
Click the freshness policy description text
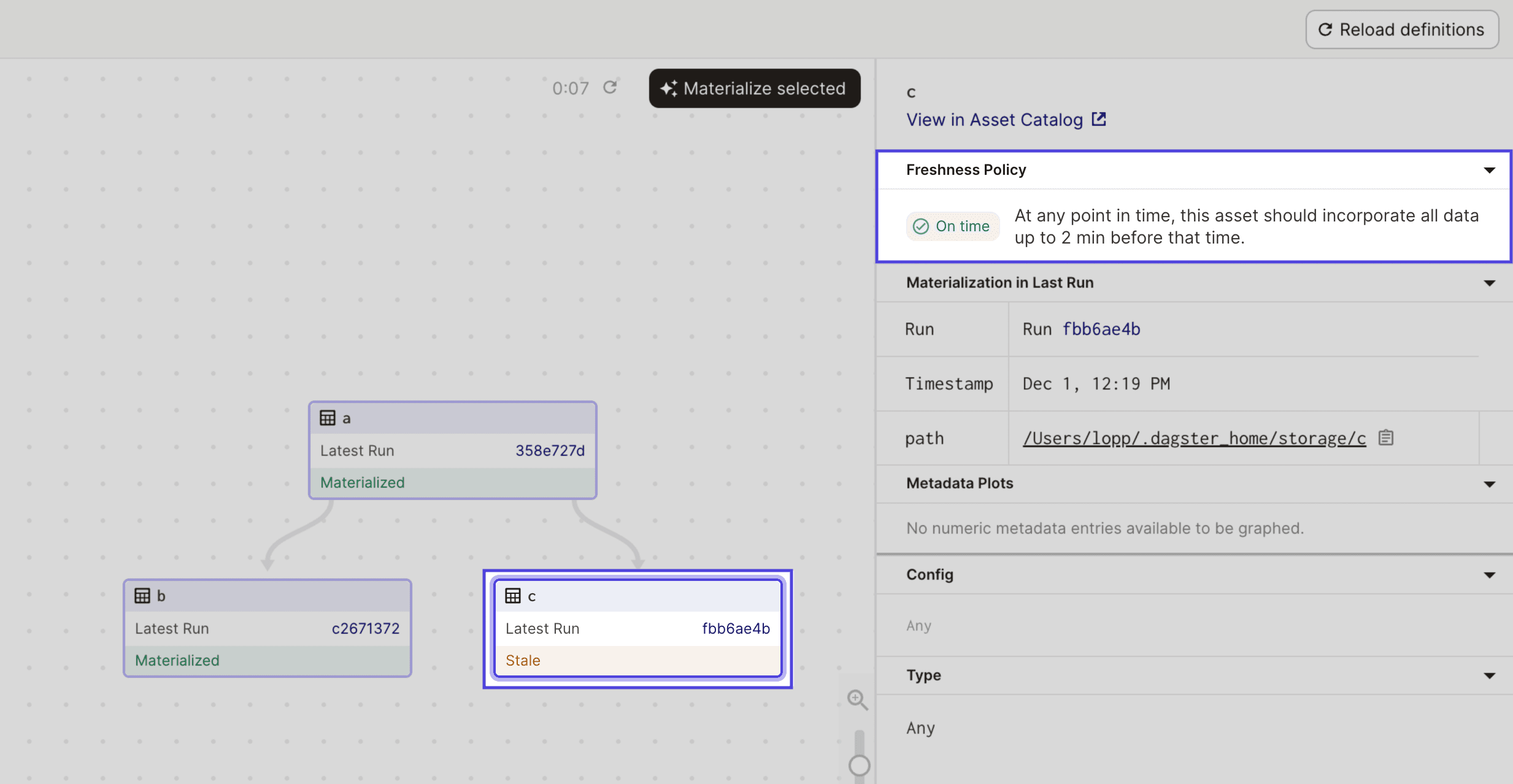point(1246,226)
